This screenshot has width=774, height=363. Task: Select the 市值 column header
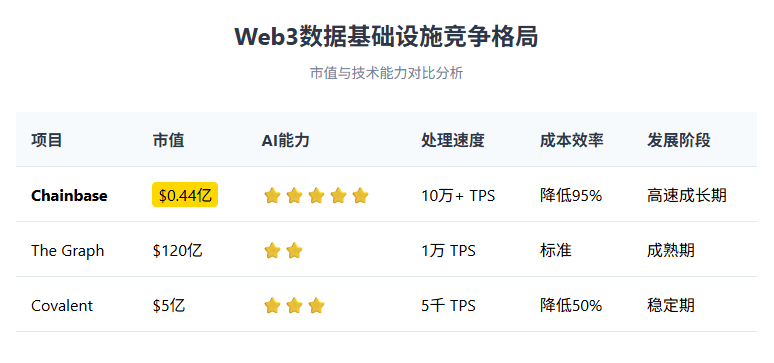(x=168, y=140)
